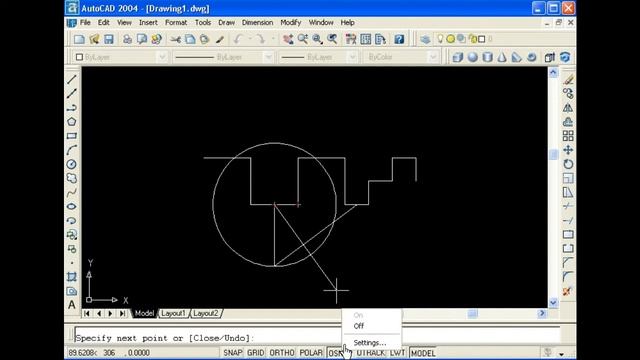Select the Polyline tool
Viewport: 640px width, 360px height.
point(72,107)
